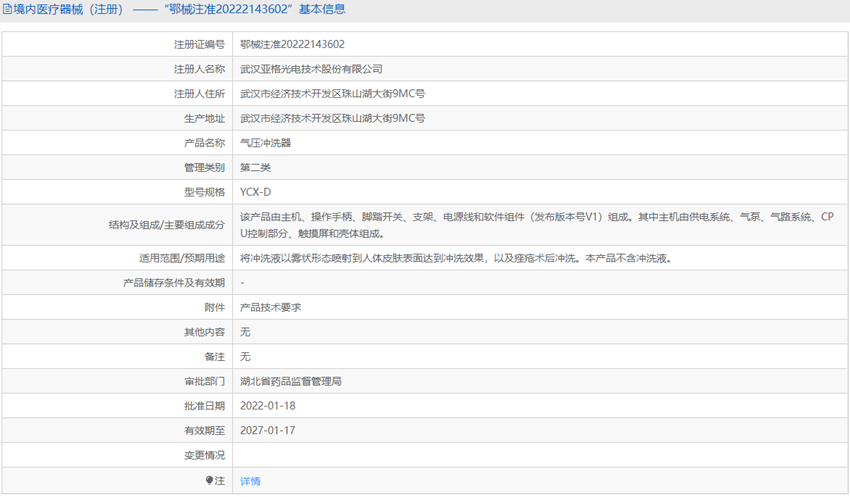The height and width of the screenshot is (497, 850).
Task: Select approval department 湖北省药品监督管理局
Action: point(291,382)
